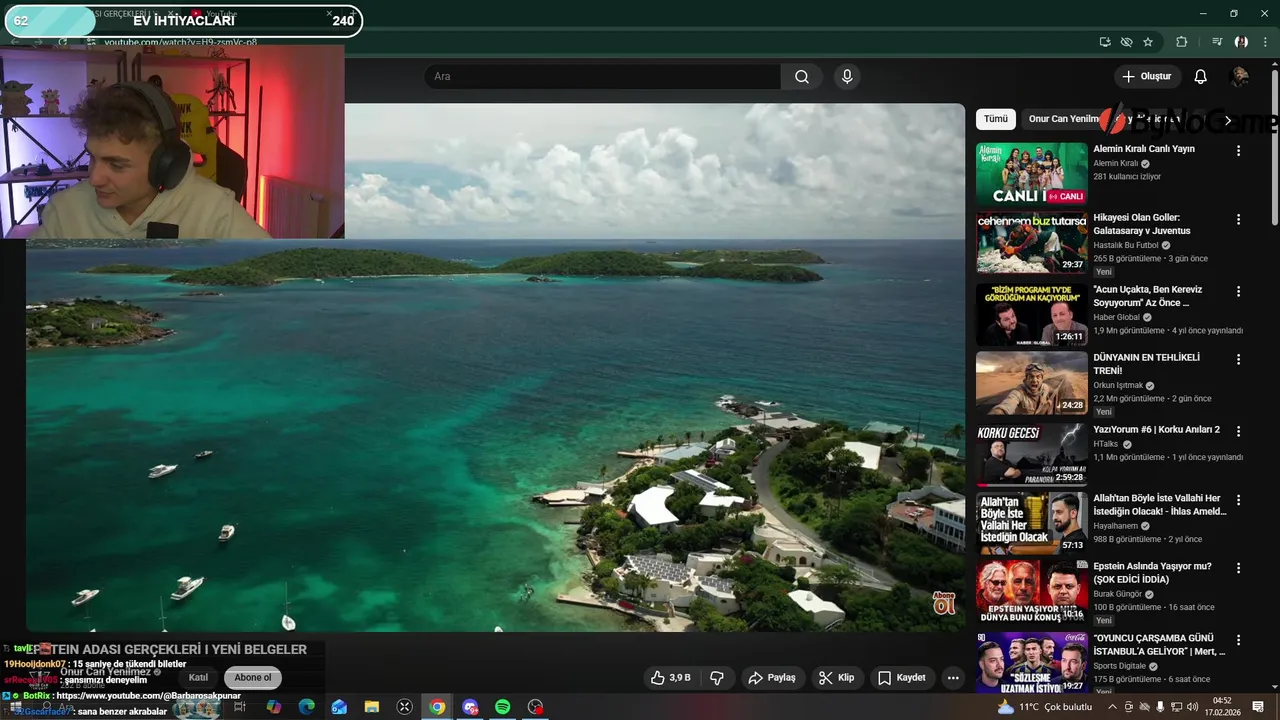The image size is (1280, 720).
Task: Start voice search with microphone icon
Action: point(847,77)
